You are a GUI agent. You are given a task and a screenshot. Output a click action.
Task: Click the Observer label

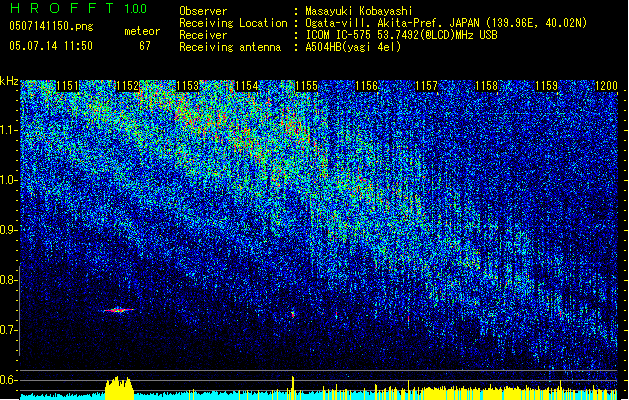(x=203, y=11)
